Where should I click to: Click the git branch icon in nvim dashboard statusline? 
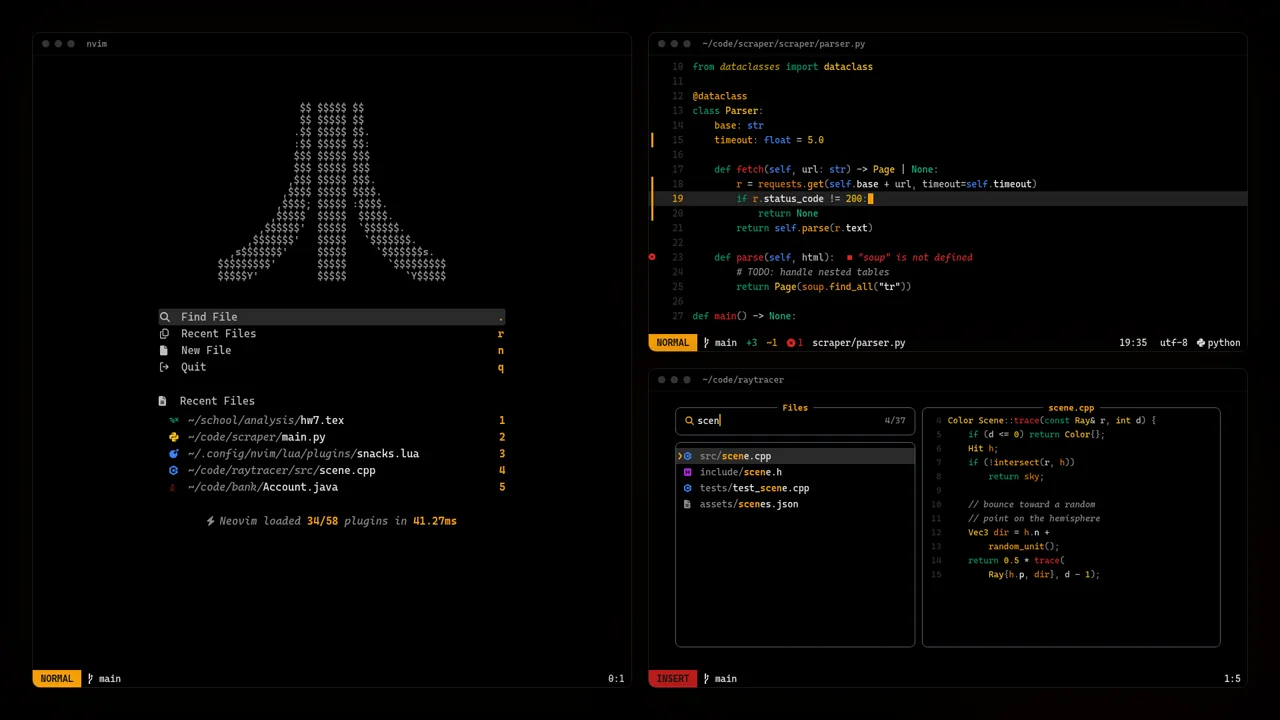click(x=90, y=679)
